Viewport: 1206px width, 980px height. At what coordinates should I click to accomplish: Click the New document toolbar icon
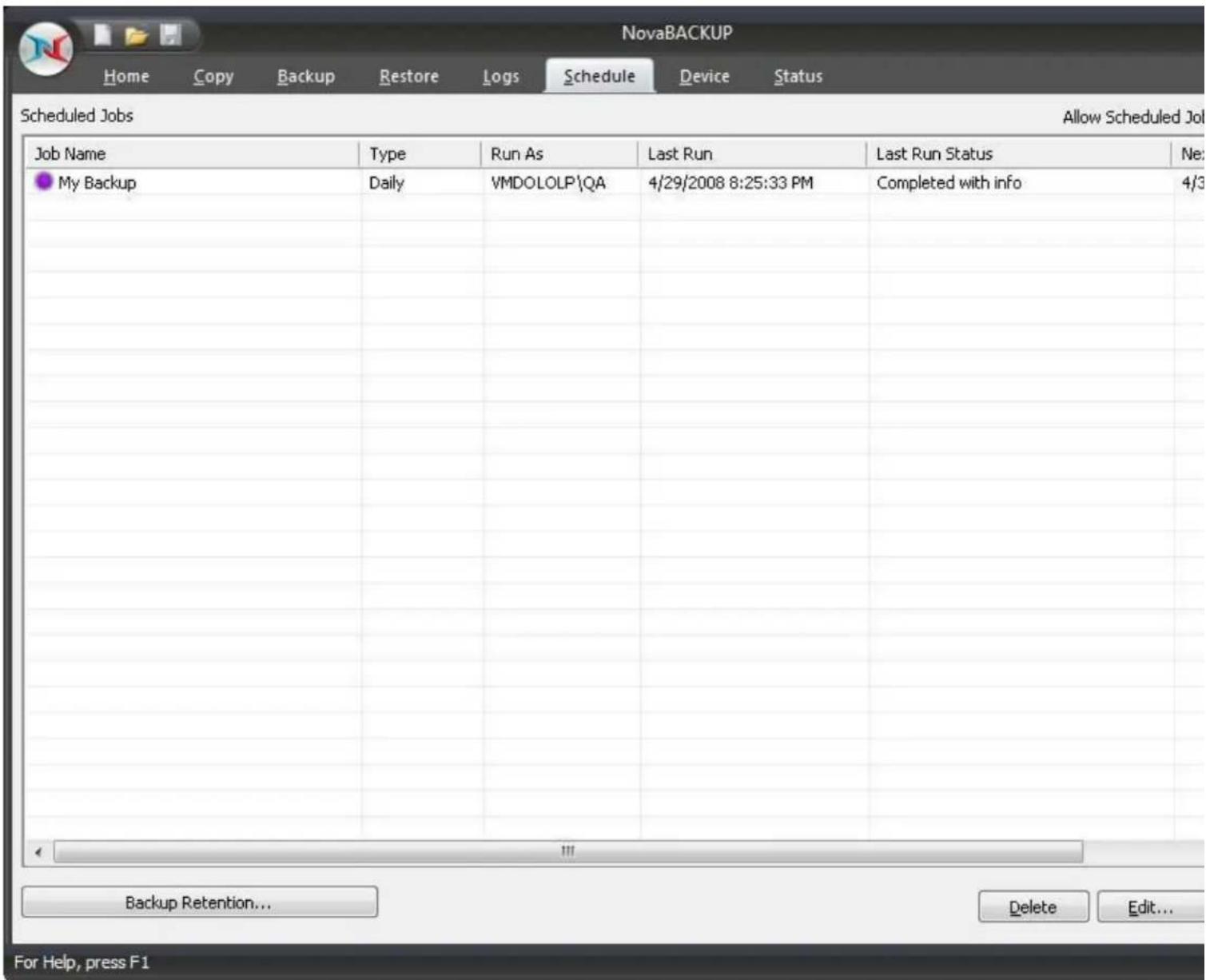tap(103, 34)
